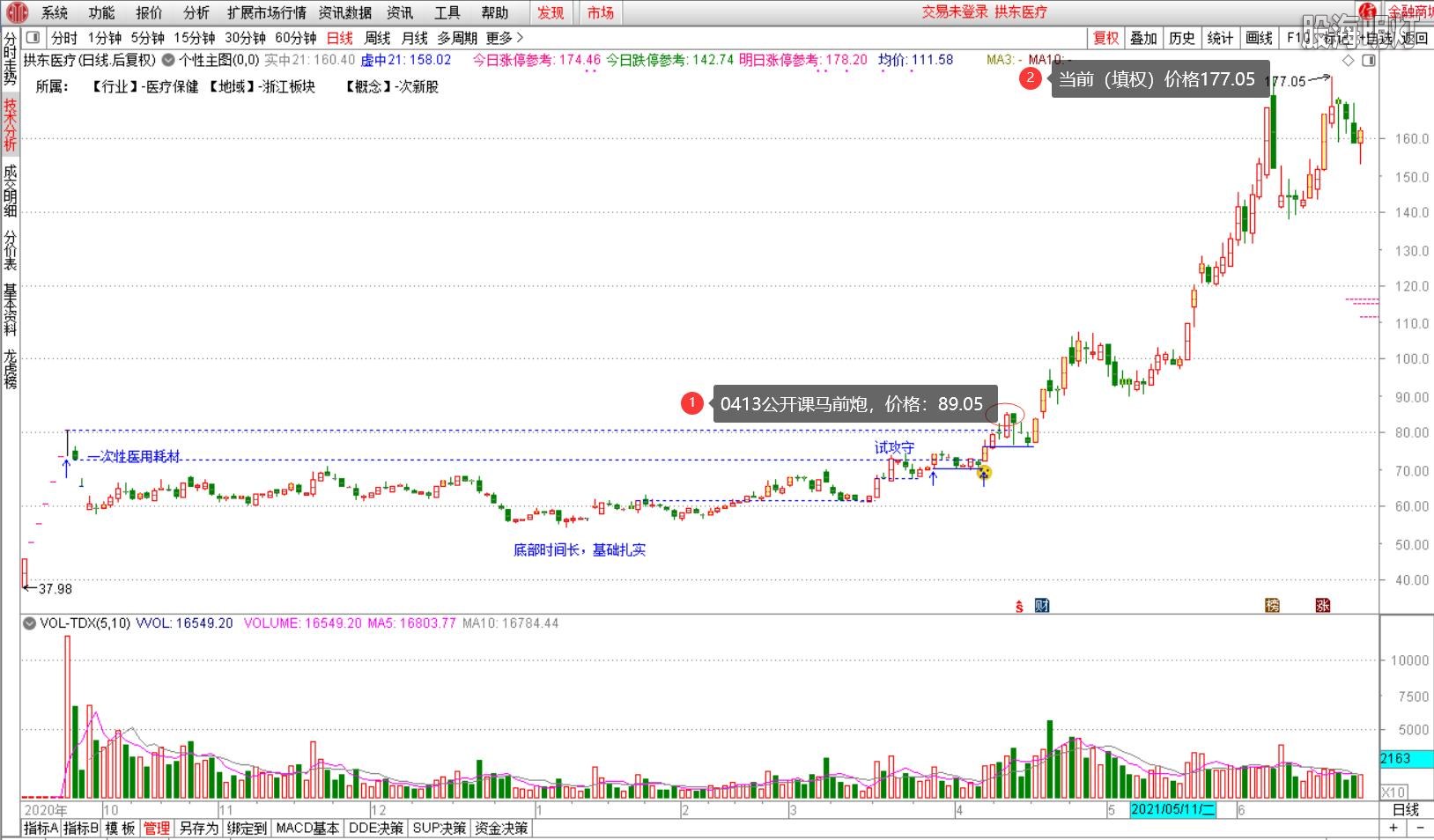Image resolution: width=1434 pixels, height=840 pixels.
Task: Click the minus zoom-out button at bottom-right
Action: [1420, 829]
